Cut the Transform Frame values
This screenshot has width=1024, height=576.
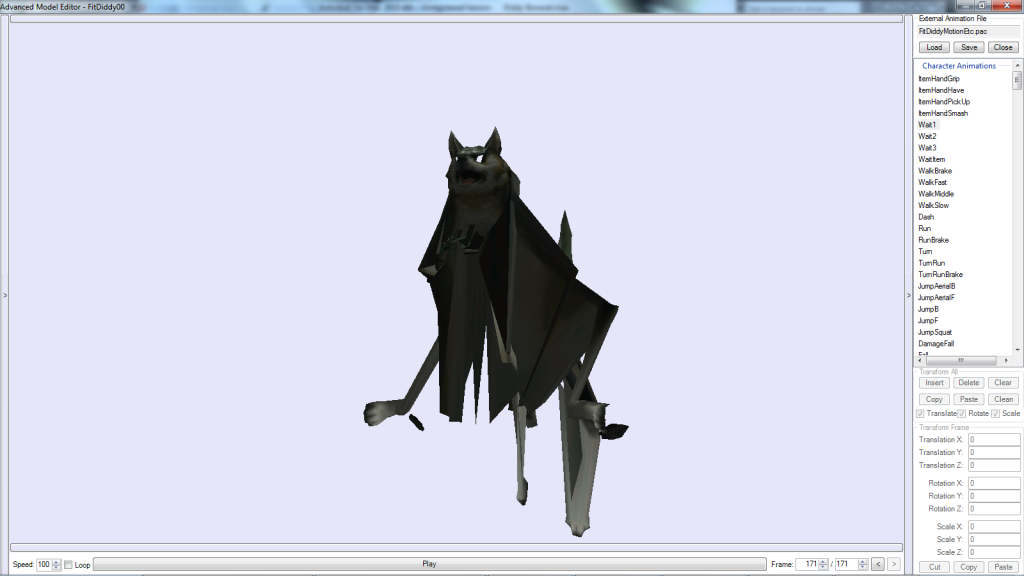pyautogui.click(x=934, y=567)
